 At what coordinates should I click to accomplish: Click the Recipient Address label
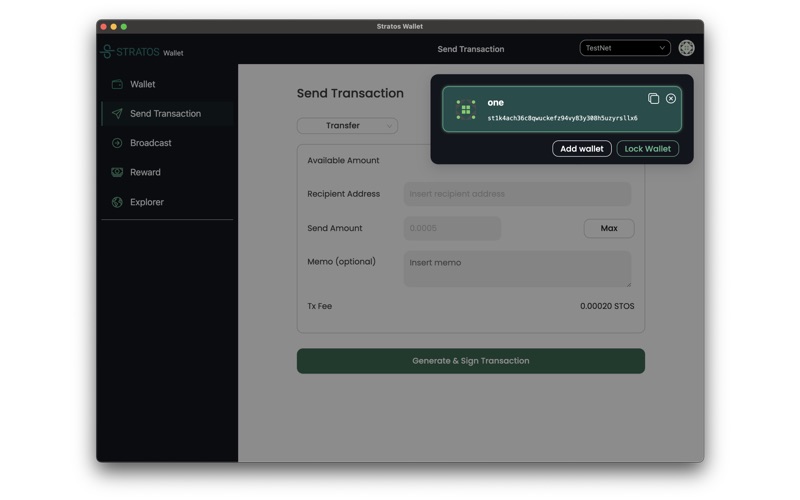point(343,194)
